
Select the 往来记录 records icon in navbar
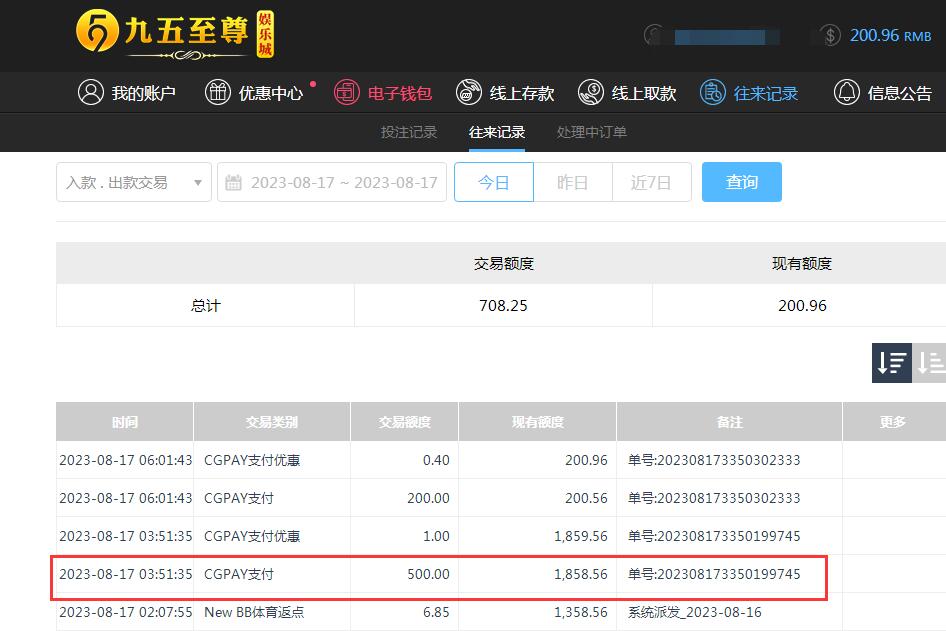[x=713, y=93]
